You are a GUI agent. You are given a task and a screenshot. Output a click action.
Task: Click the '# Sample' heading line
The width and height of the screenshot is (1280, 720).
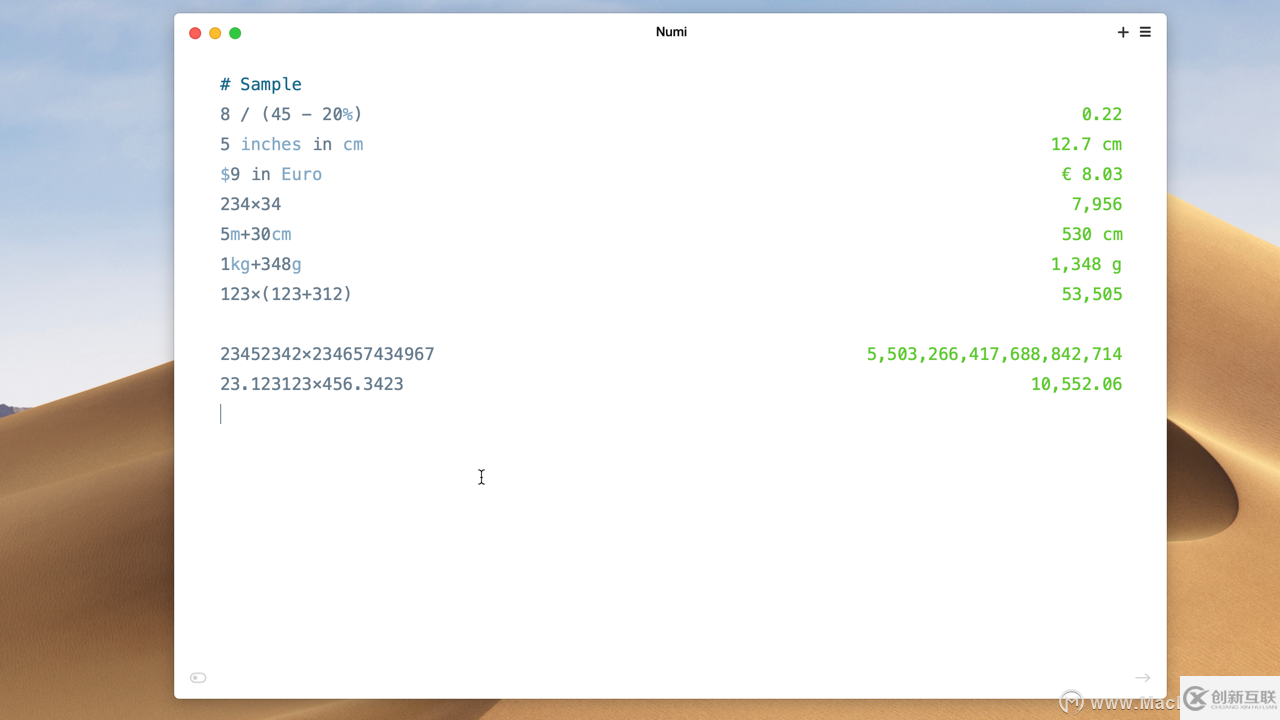261,84
